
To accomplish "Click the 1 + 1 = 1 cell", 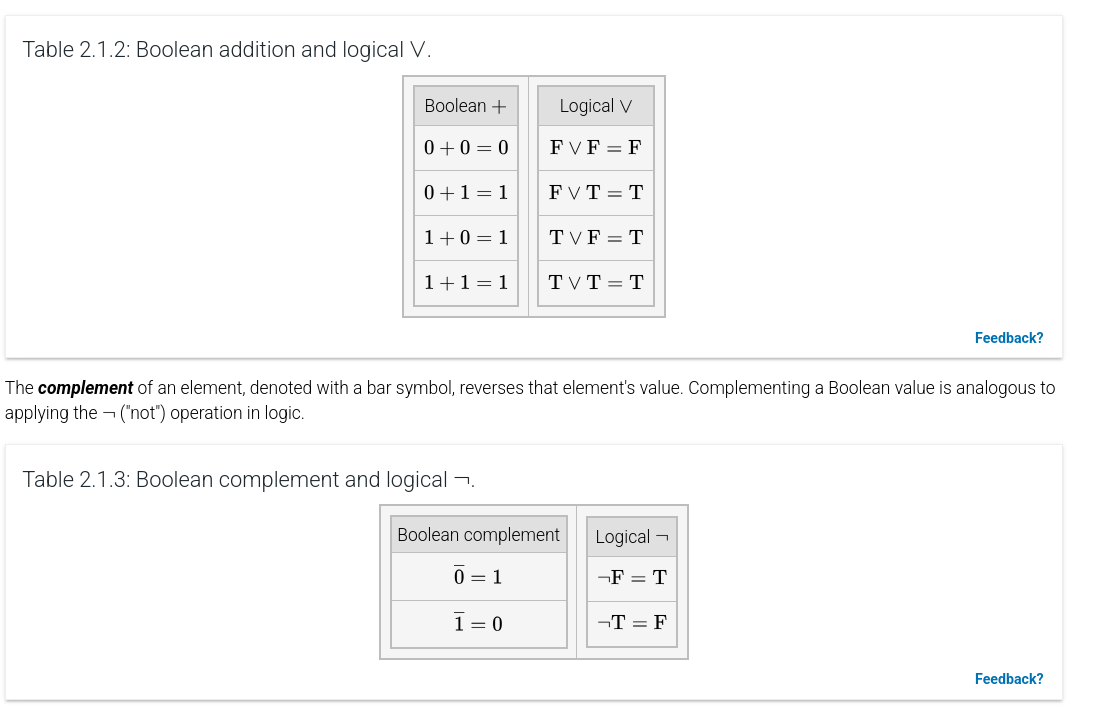I will tap(466, 283).
